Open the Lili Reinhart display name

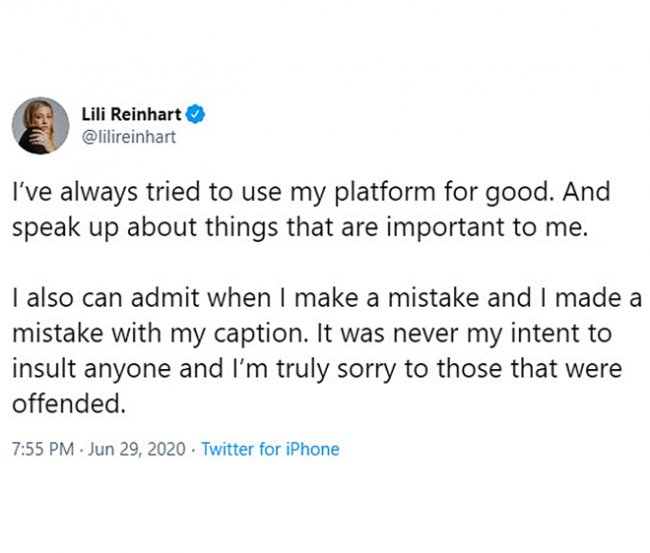point(129,116)
